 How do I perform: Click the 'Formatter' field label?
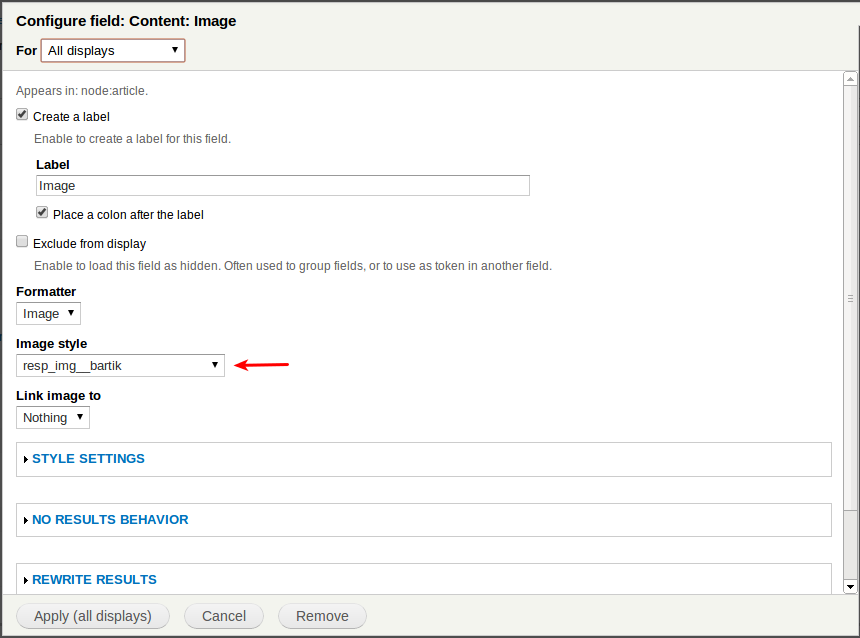[x=46, y=291]
